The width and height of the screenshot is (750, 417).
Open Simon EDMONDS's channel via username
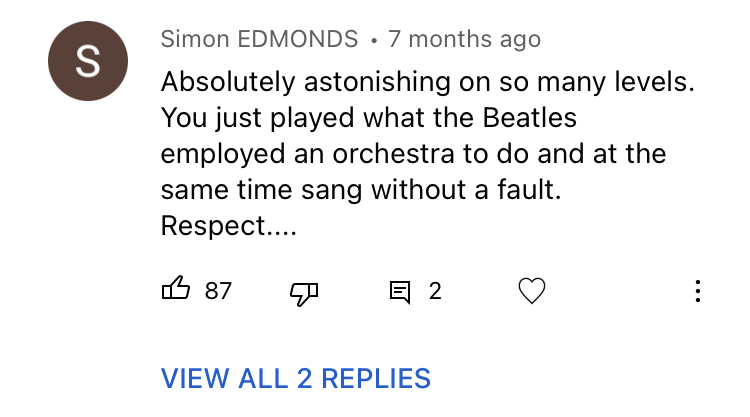(x=259, y=40)
